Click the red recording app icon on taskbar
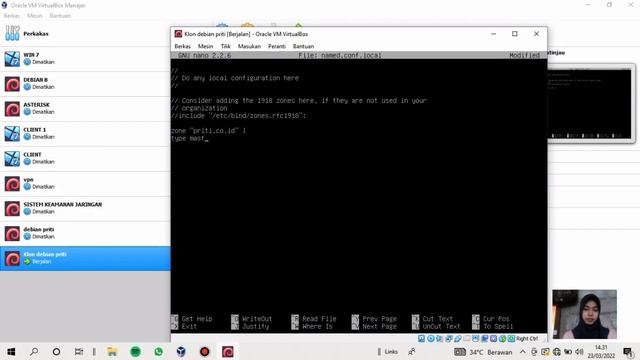 [x=204, y=351]
